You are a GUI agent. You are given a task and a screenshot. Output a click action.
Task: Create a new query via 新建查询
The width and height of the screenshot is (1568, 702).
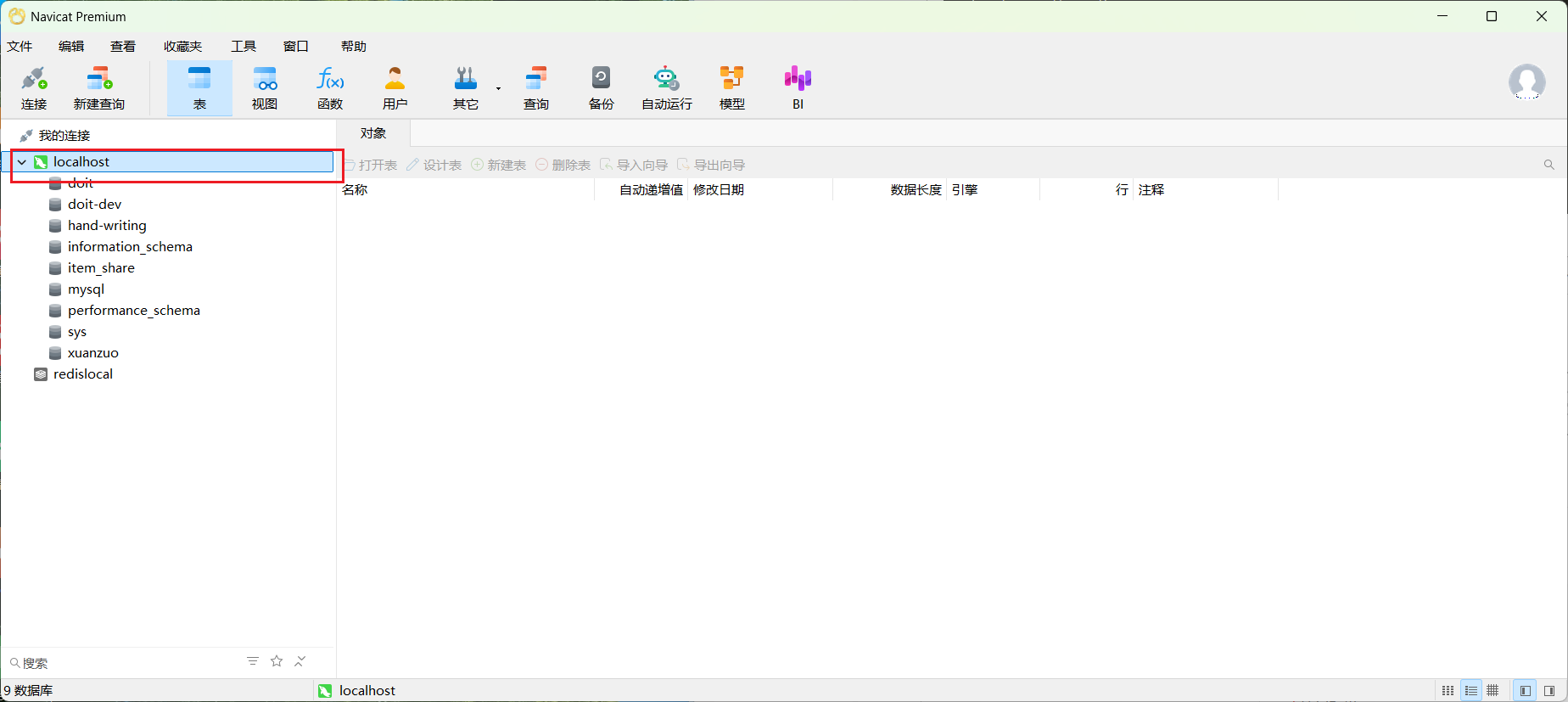click(x=99, y=88)
